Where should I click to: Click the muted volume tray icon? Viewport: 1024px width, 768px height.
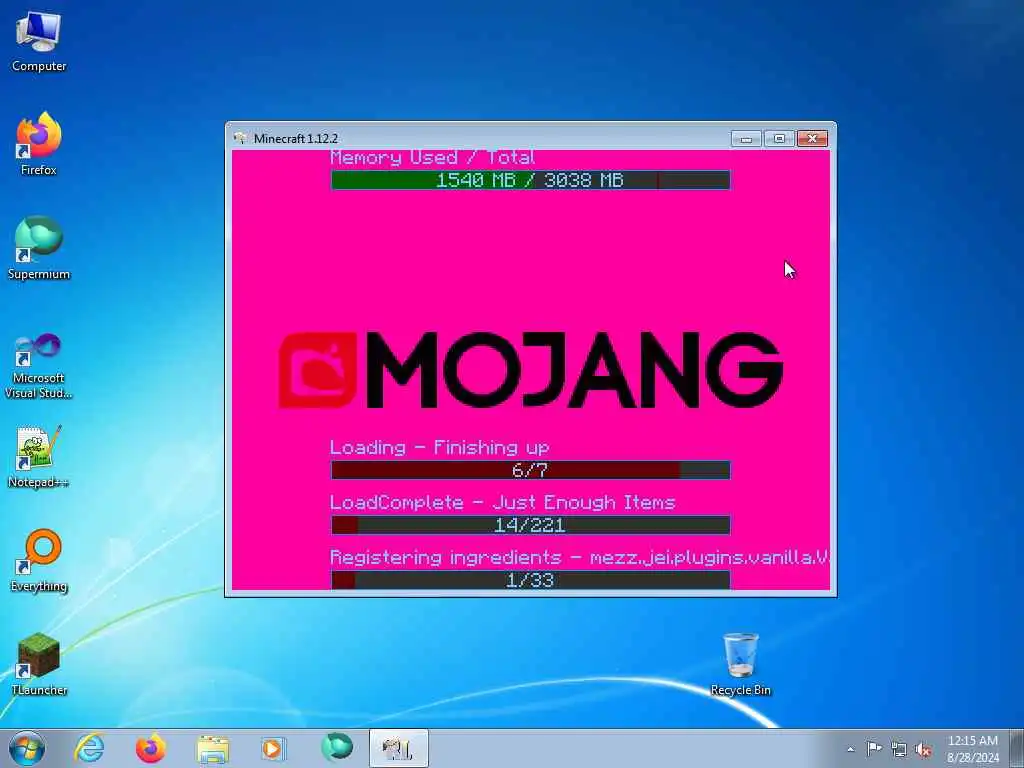[923, 750]
